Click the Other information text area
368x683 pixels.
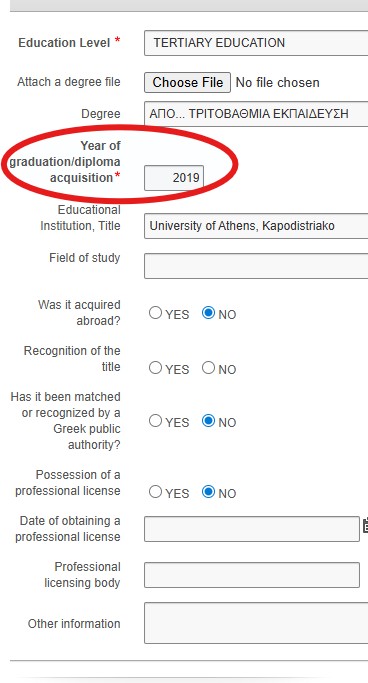[x=256, y=623]
